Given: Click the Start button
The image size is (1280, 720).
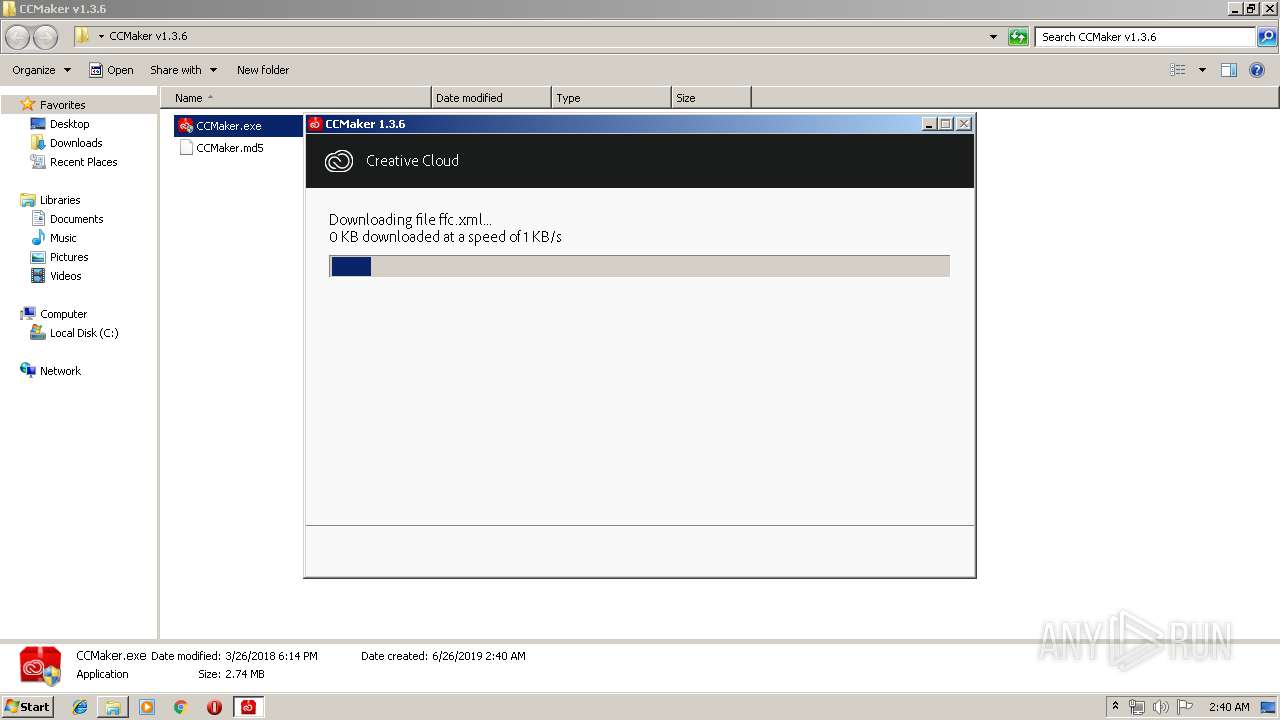Looking at the screenshot, I should 28,707.
